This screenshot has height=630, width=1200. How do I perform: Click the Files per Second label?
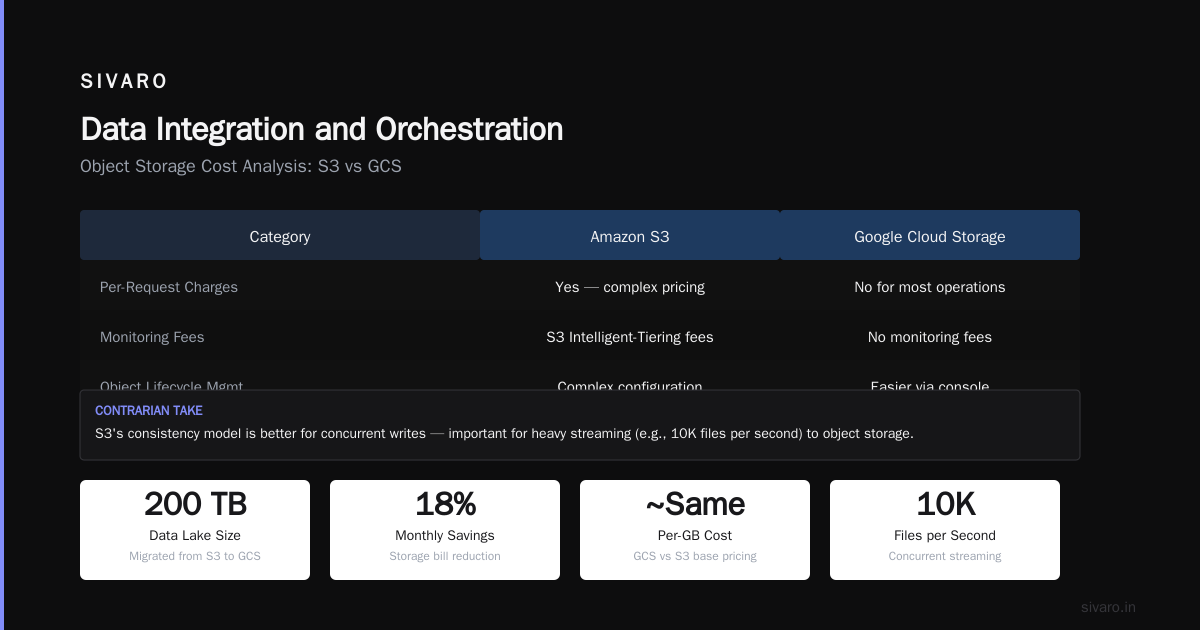click(945, 536)
